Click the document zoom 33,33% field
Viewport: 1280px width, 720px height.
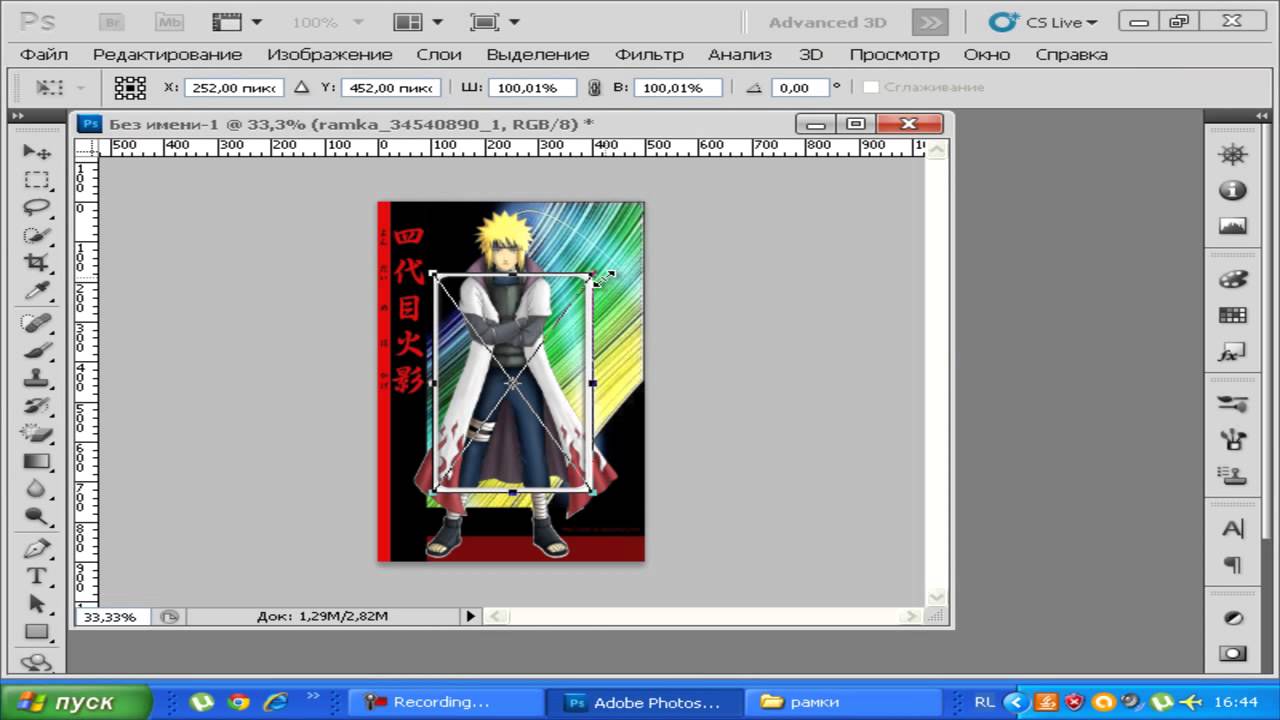[112, 617]
